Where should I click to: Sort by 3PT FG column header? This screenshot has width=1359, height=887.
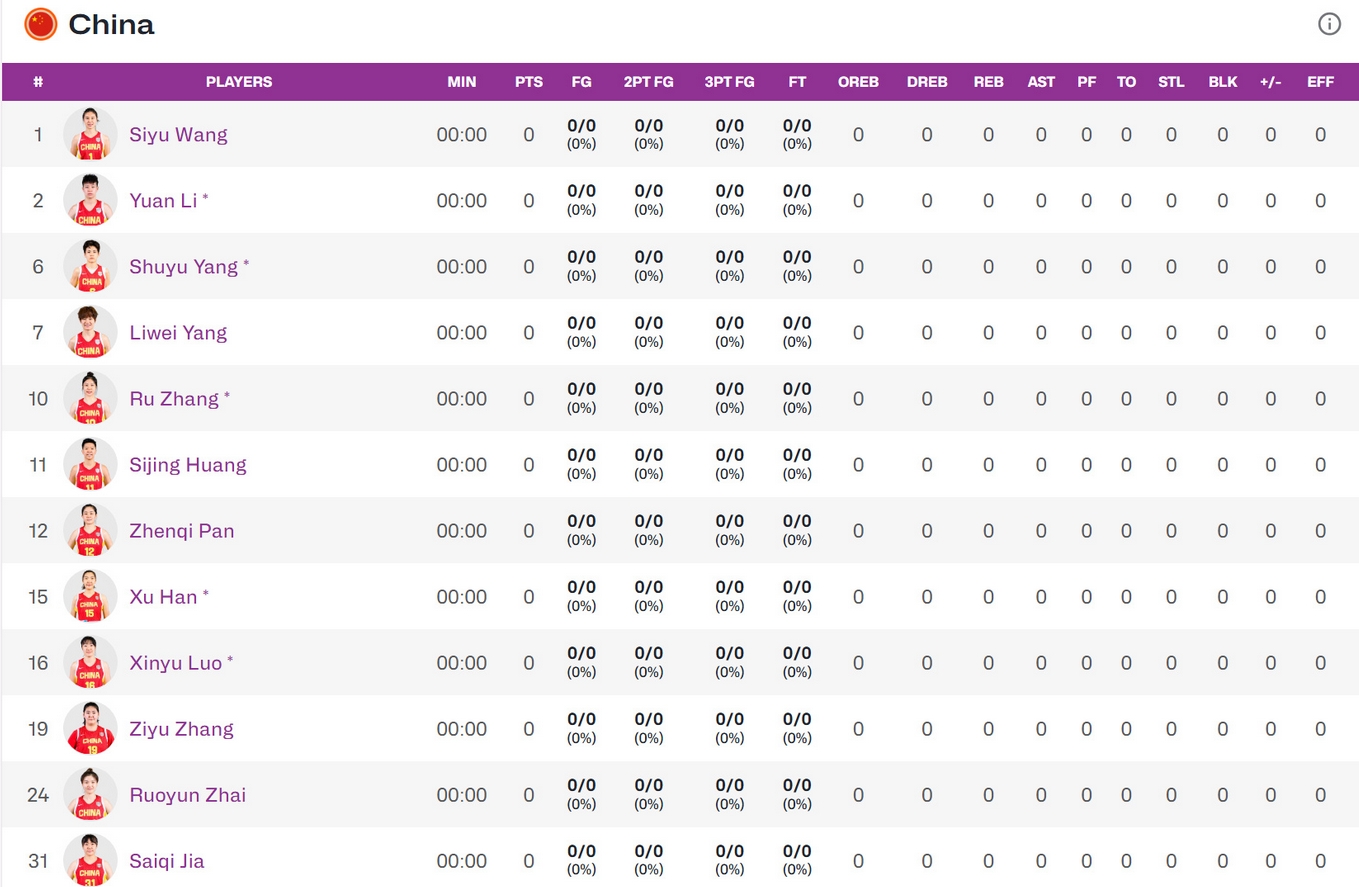coord(729,82)
